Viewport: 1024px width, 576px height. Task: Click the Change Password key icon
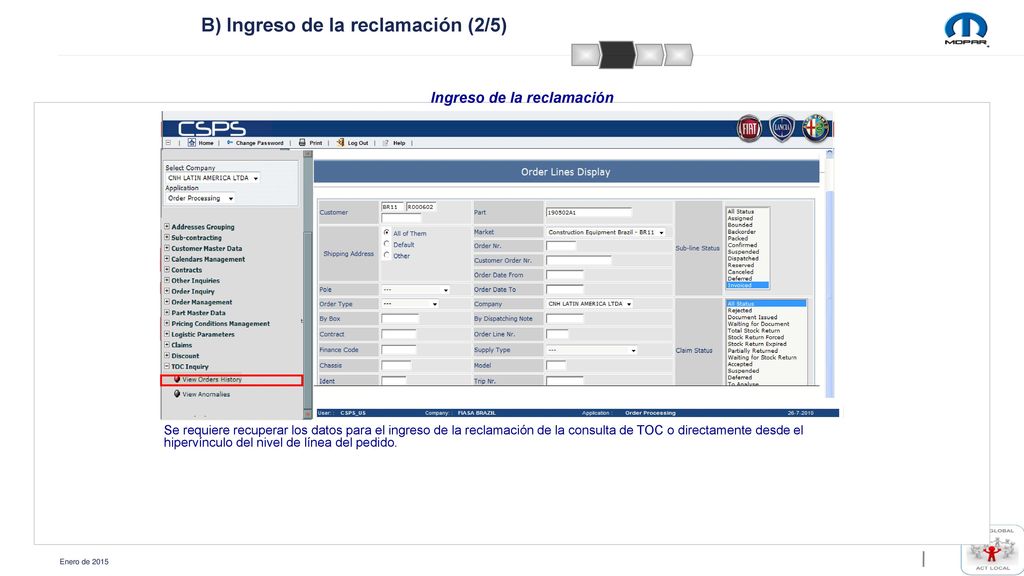(x=230, y=142)
